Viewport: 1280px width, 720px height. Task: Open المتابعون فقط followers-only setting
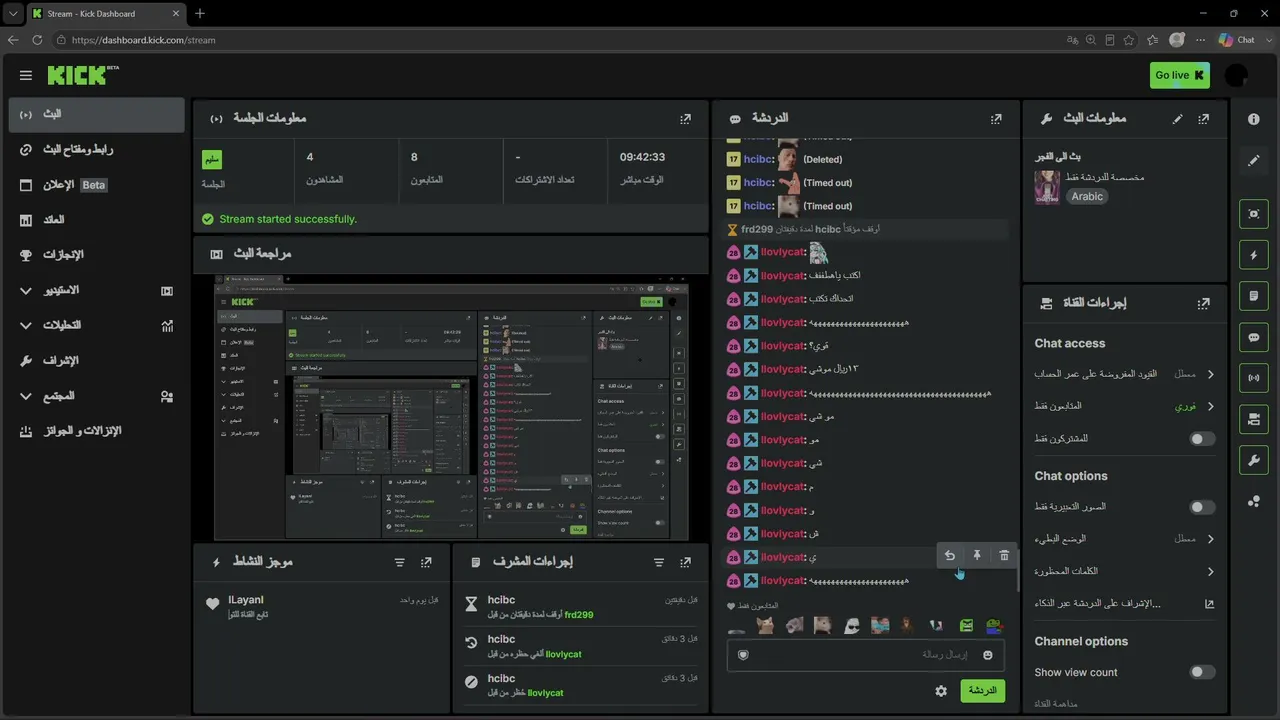coord(1125,406)
